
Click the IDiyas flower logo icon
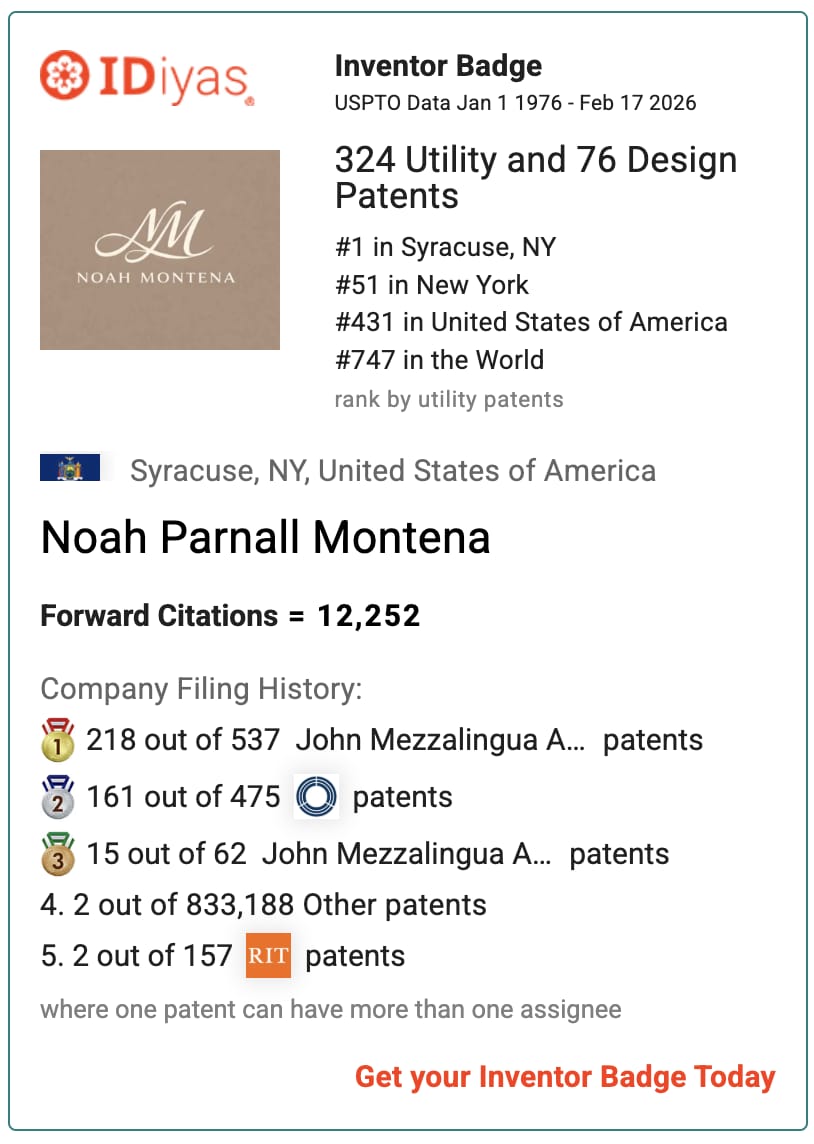coord(64,75)
